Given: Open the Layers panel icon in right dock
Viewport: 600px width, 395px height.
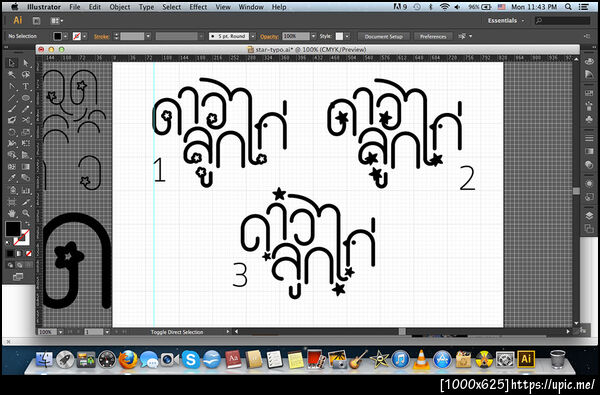Looking at the screenshot, I should (589, 216).
